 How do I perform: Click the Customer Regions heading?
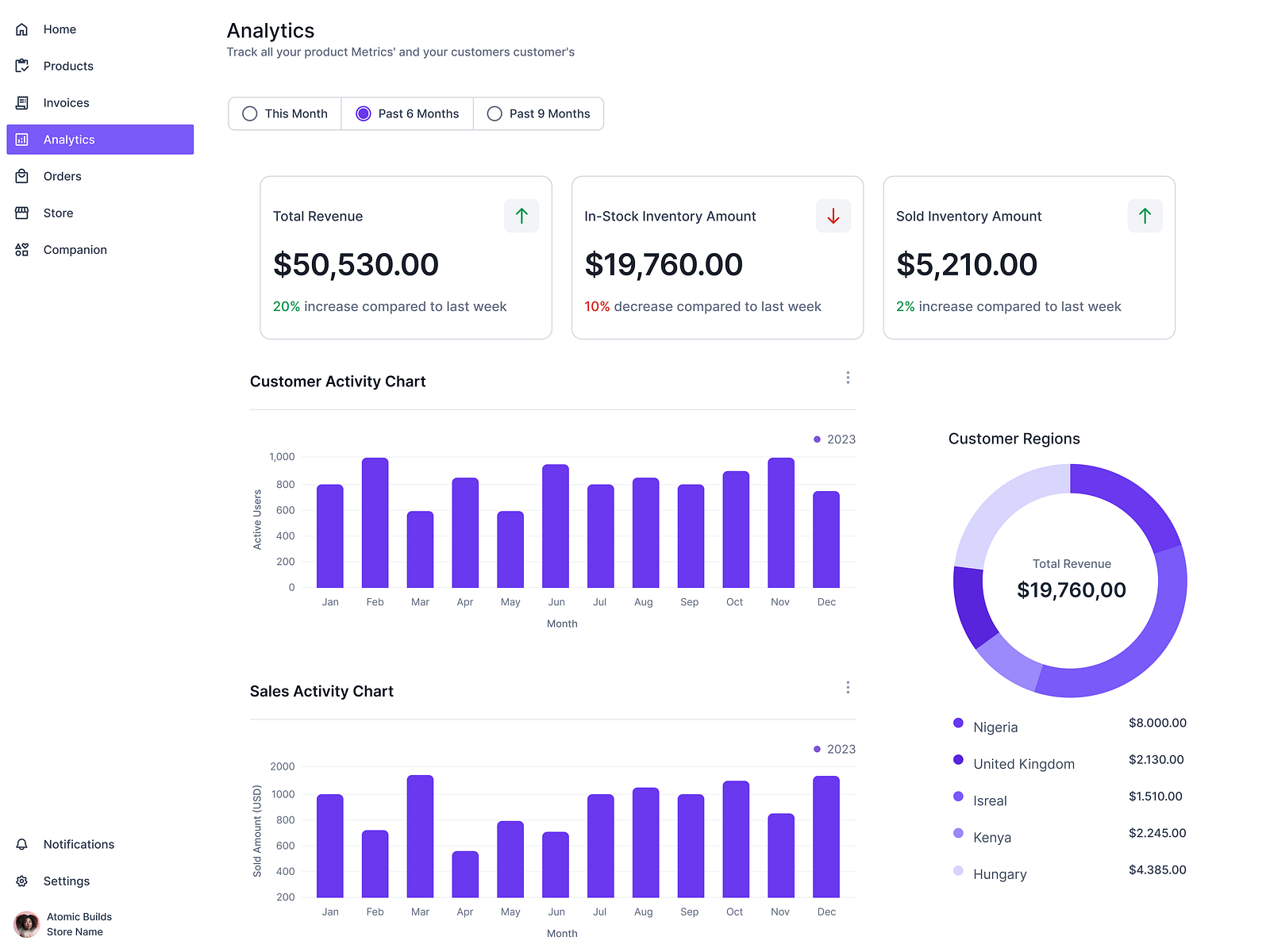coord(1014,439)
